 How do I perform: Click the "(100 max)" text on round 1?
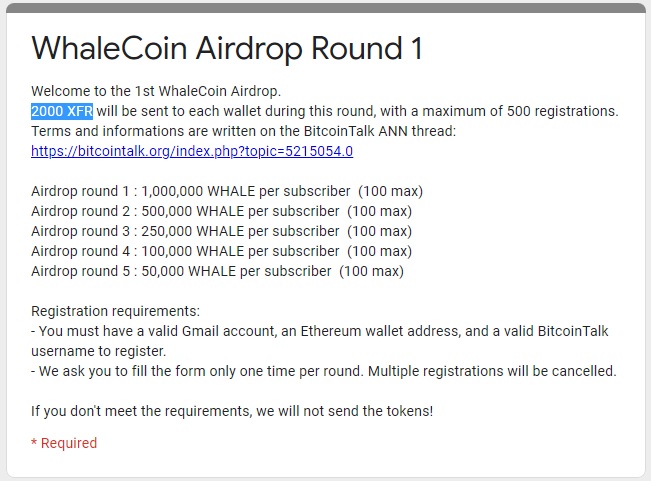[x=390, y=191]
